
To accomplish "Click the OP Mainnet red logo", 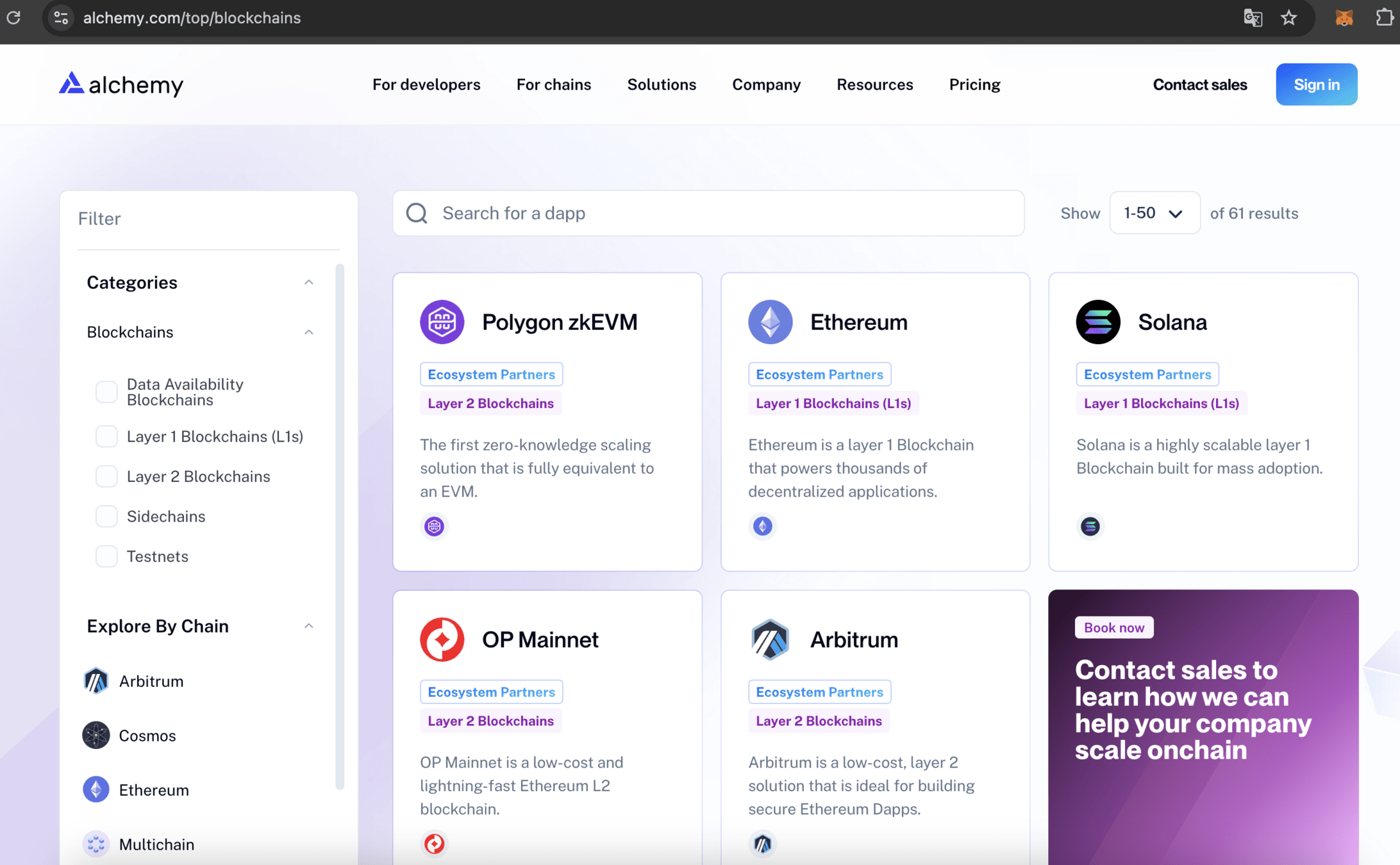I will [442, 639].
